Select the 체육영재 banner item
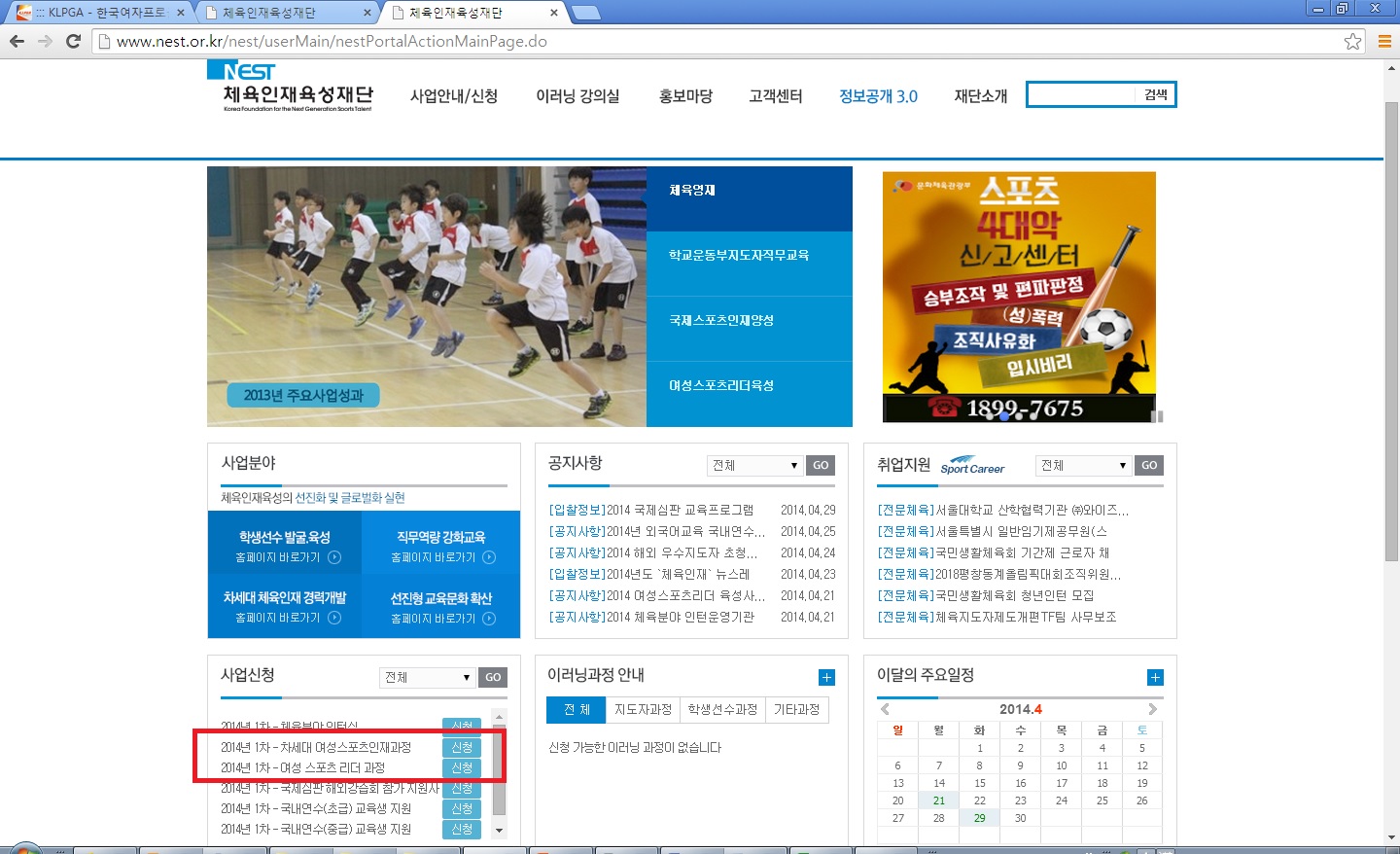This screenshot has width=1400, height=854. click(x=750, y=198)
